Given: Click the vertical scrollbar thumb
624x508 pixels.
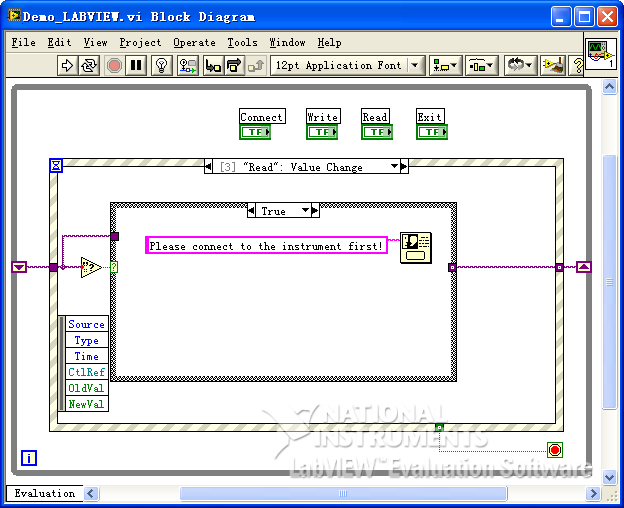Looking at the screenshot, I should [x=609, y=282].
